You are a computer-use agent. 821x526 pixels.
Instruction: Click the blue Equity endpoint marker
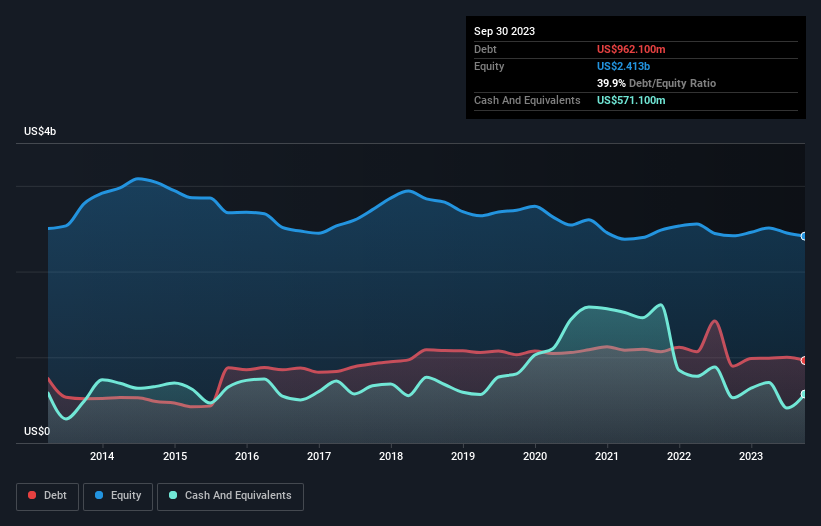[804, 237]
